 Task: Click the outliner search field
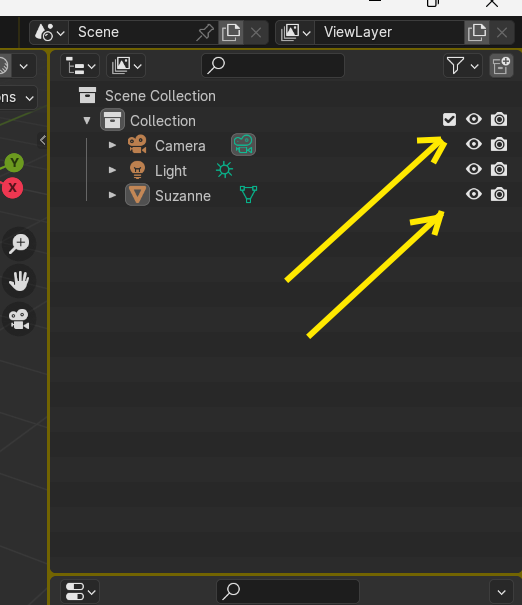click(273, 66)
